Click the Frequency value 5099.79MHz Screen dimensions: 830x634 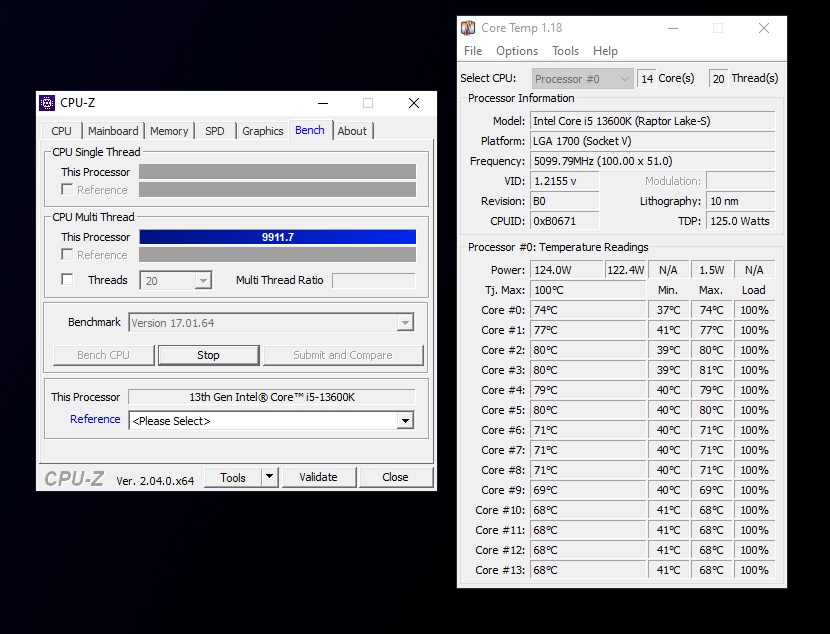(653, 161)
